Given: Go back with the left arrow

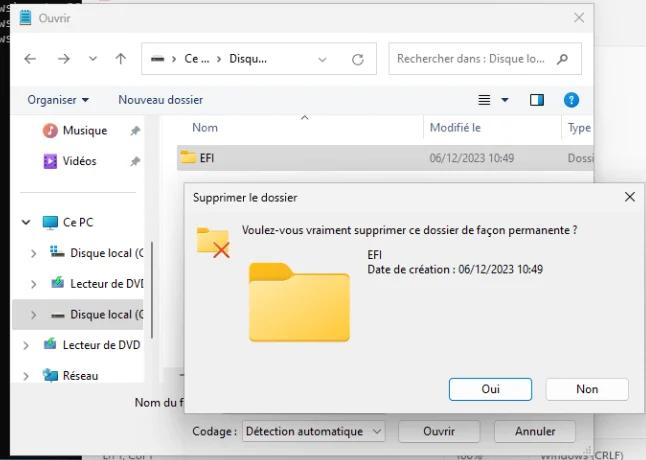Looking at the screenshot, I should [30, 59].
